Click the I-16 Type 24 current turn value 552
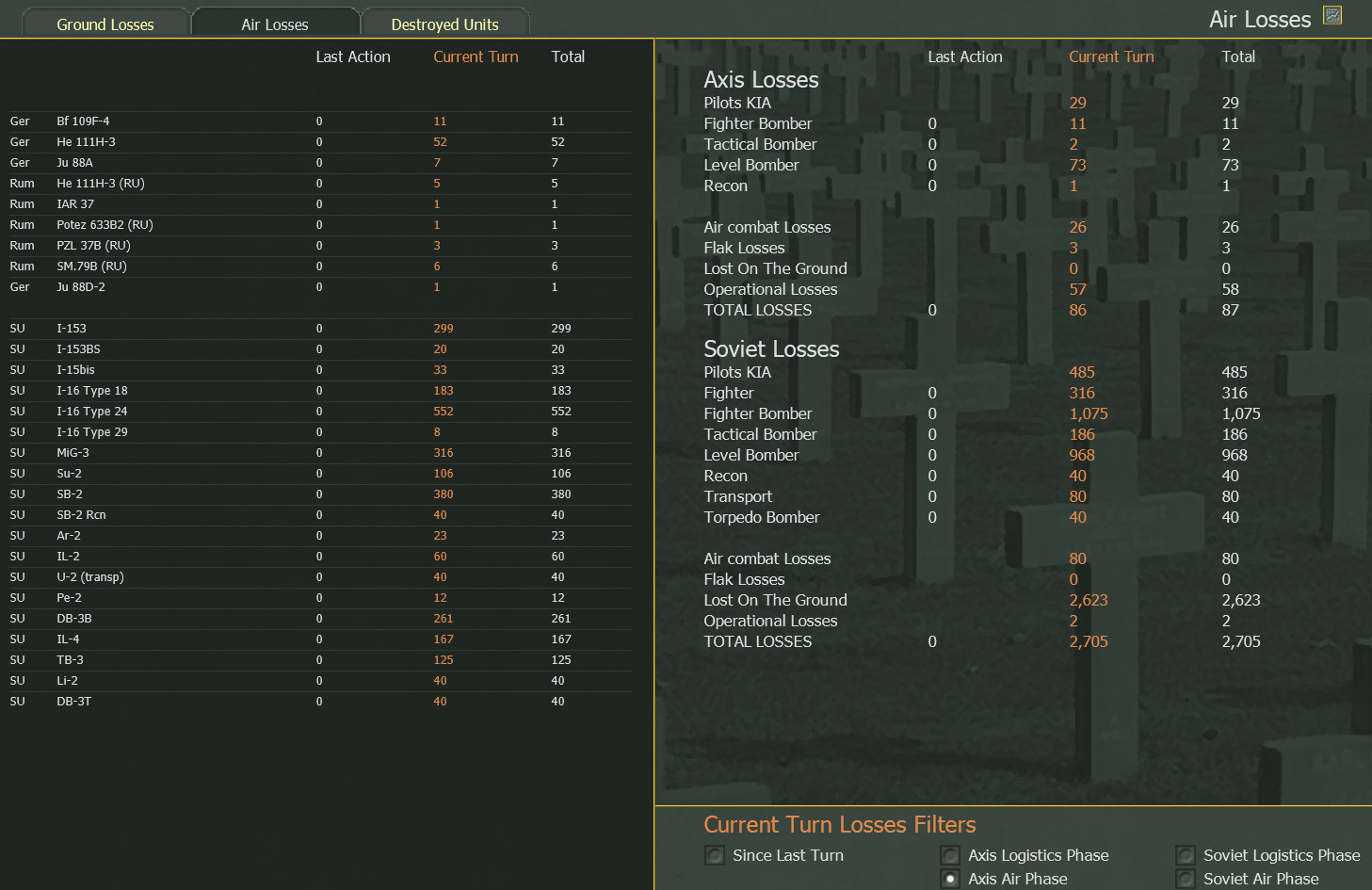Image resolution: width=1372 pixels, height=890 pixels. tap(444, 412)
